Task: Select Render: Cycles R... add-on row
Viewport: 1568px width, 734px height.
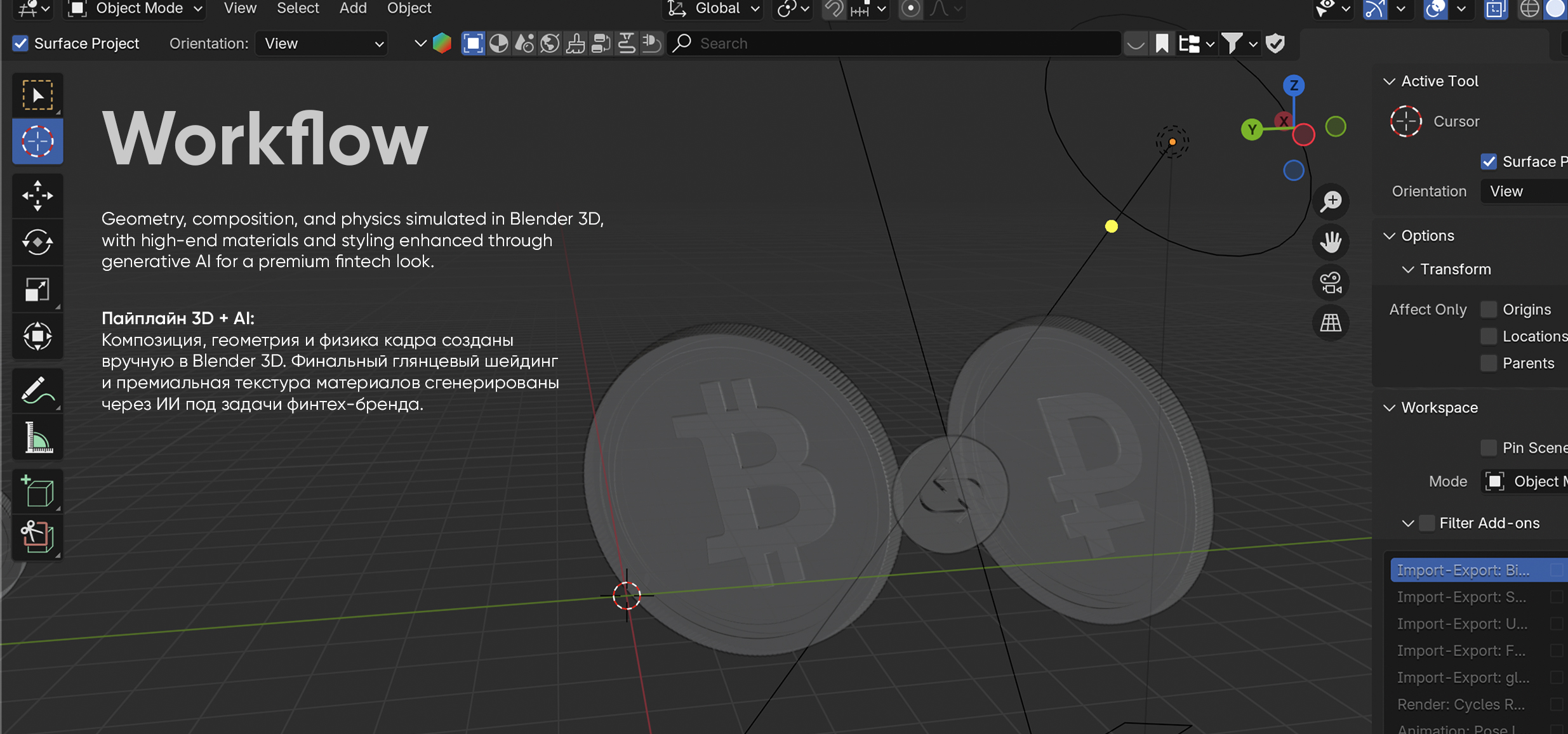Action: point(1479,705)
